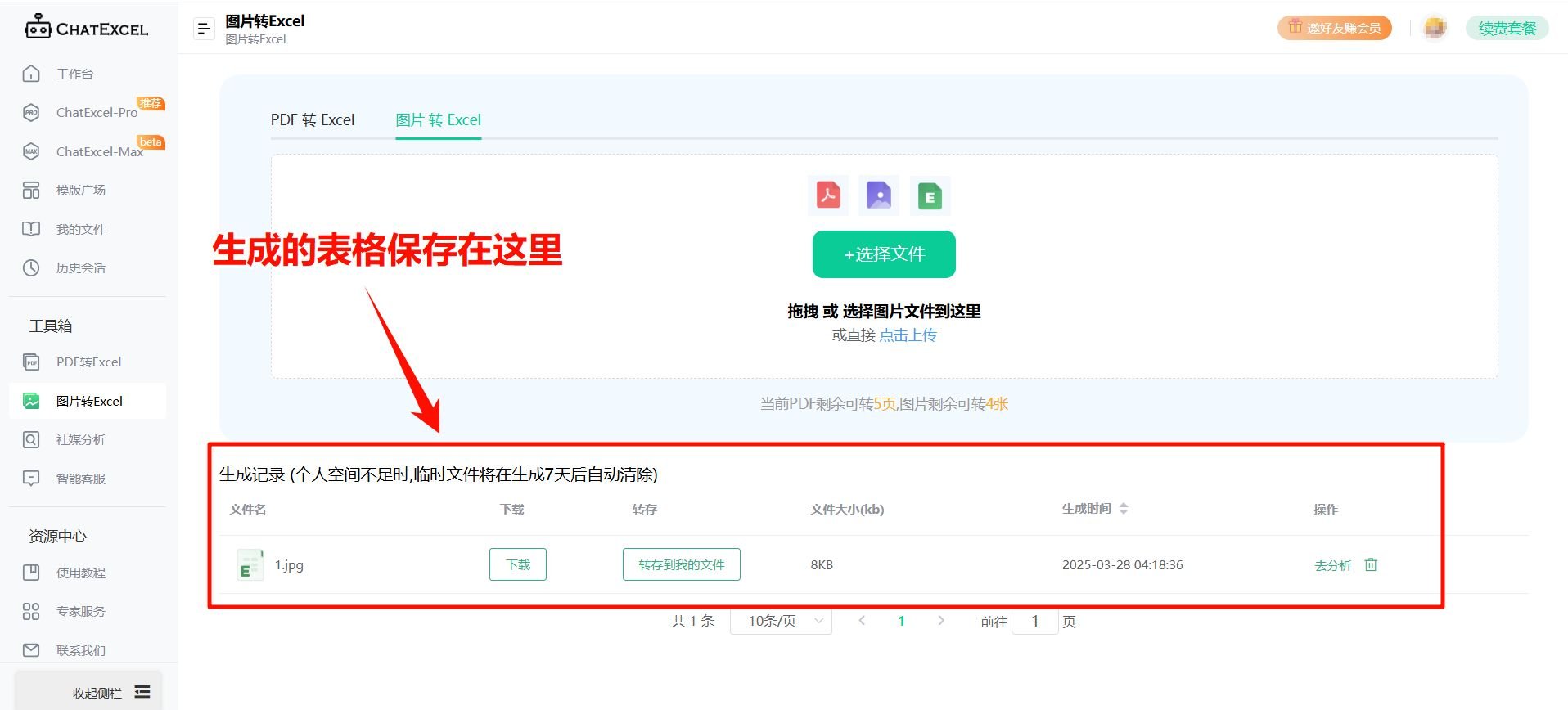Viewport: 1568px width, 710px height.
Task: Go to the previous page arrow
Action: [862, 621]
